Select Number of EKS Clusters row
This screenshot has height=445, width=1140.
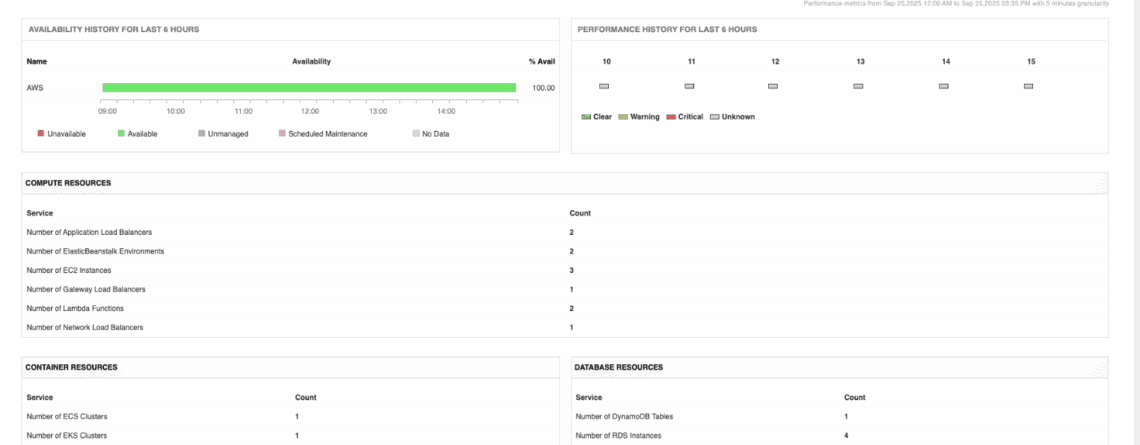(290, 436)
